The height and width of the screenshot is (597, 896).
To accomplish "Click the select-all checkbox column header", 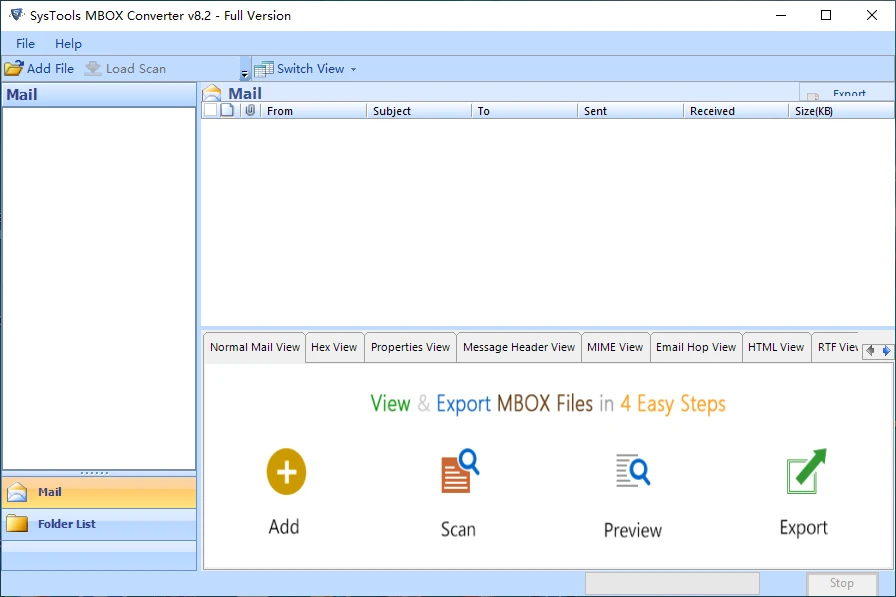I will point(210,110).
